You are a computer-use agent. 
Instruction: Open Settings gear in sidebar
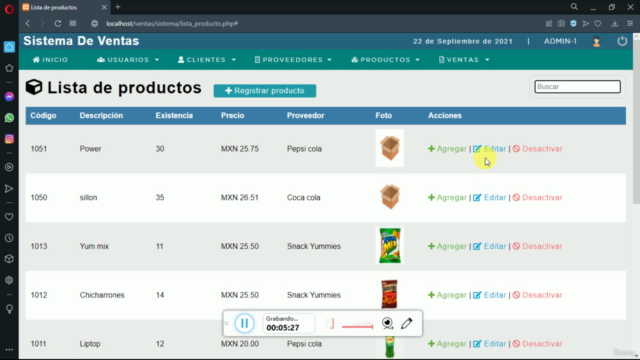(x=9, y=280)
